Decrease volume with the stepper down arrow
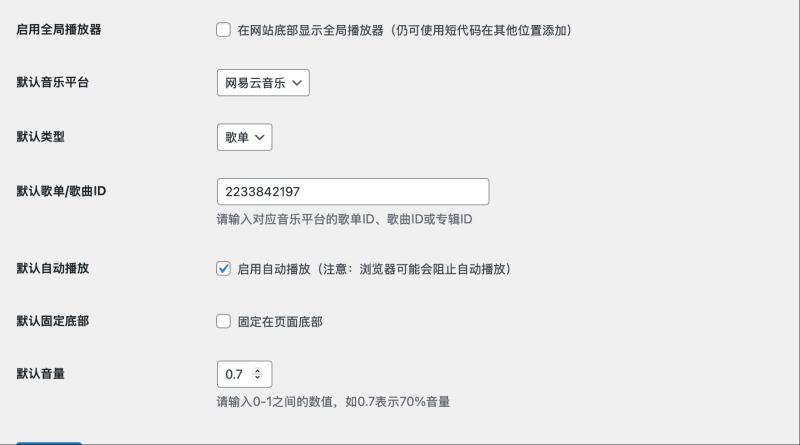This screenshot has height=445, width=800. click(258, 378)
